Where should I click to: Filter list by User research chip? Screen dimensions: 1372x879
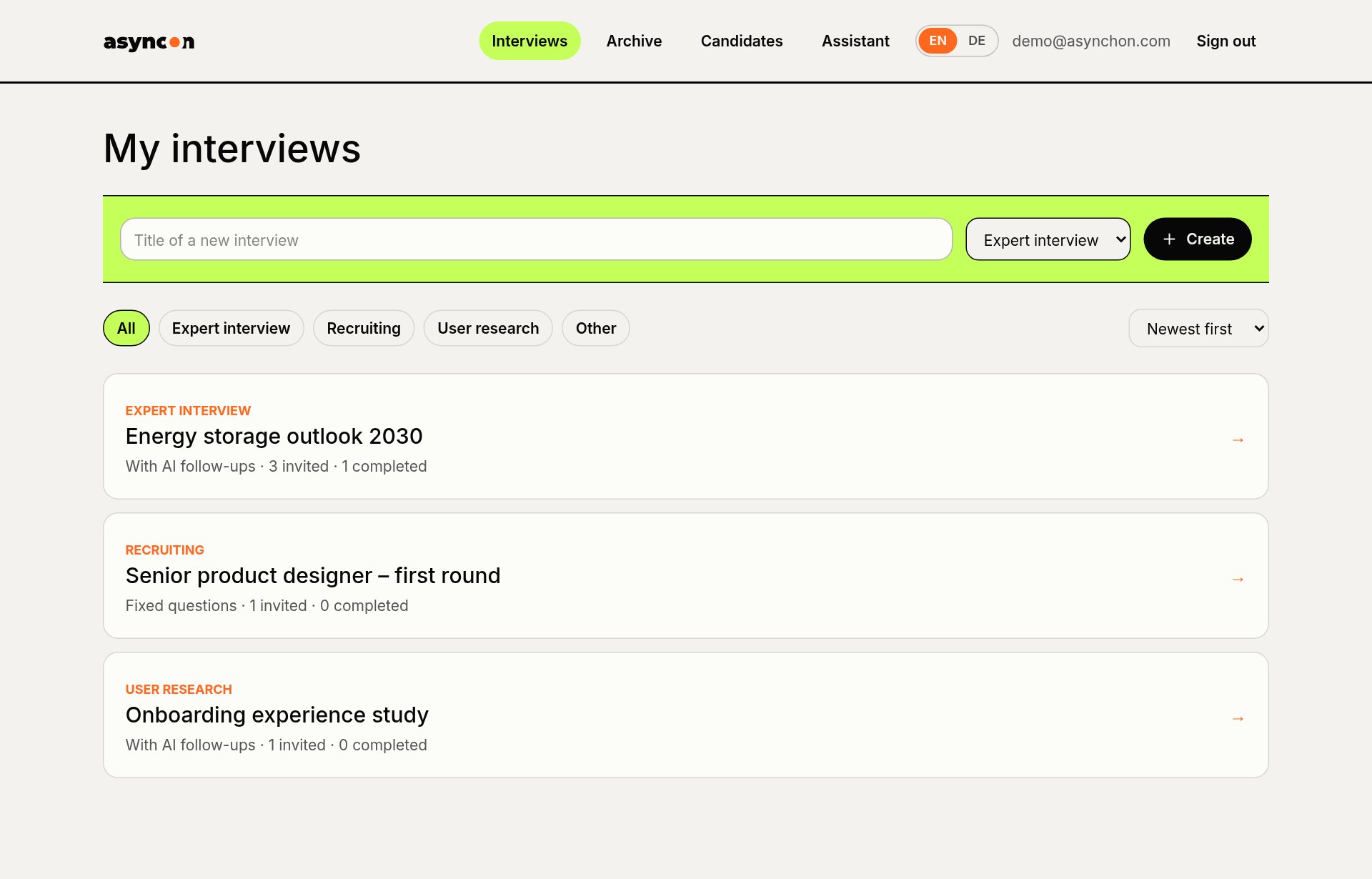click(488, 328)
